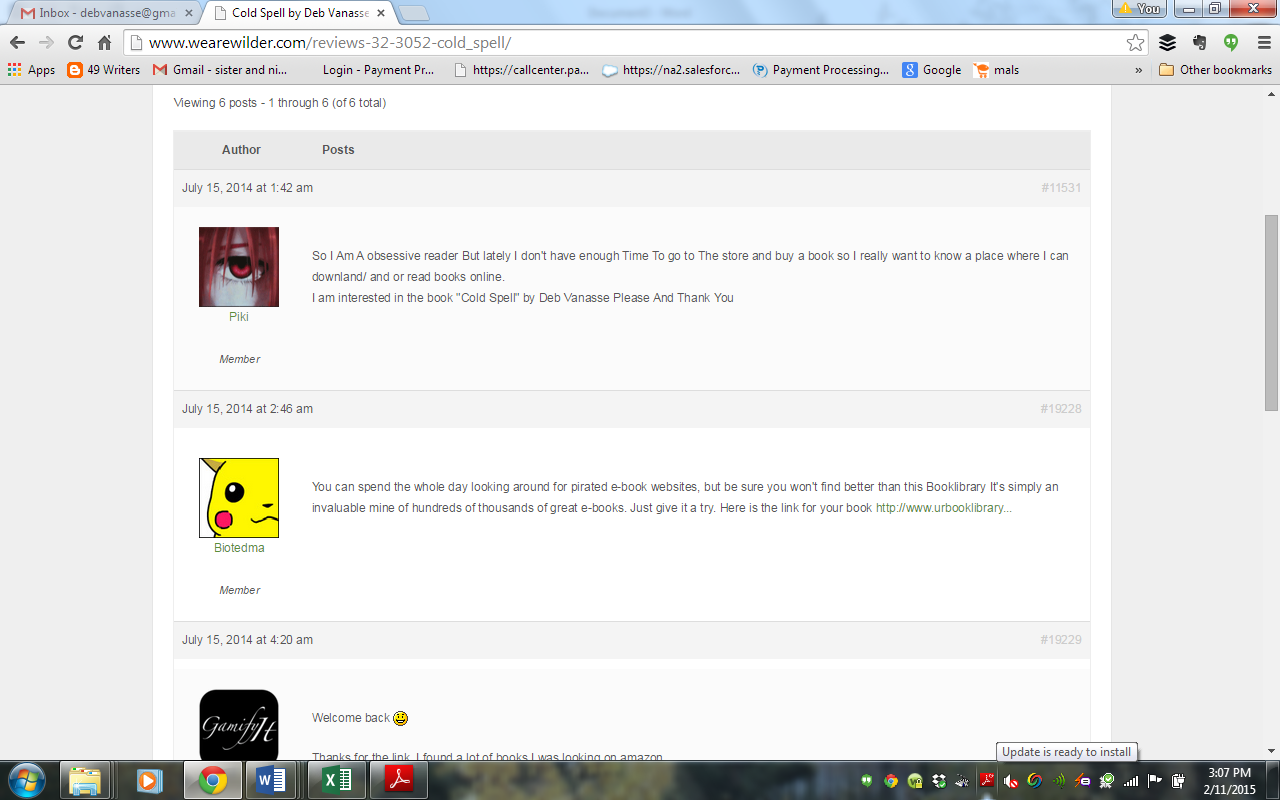Close the Inbox Gmail tab

pos(188,13)
